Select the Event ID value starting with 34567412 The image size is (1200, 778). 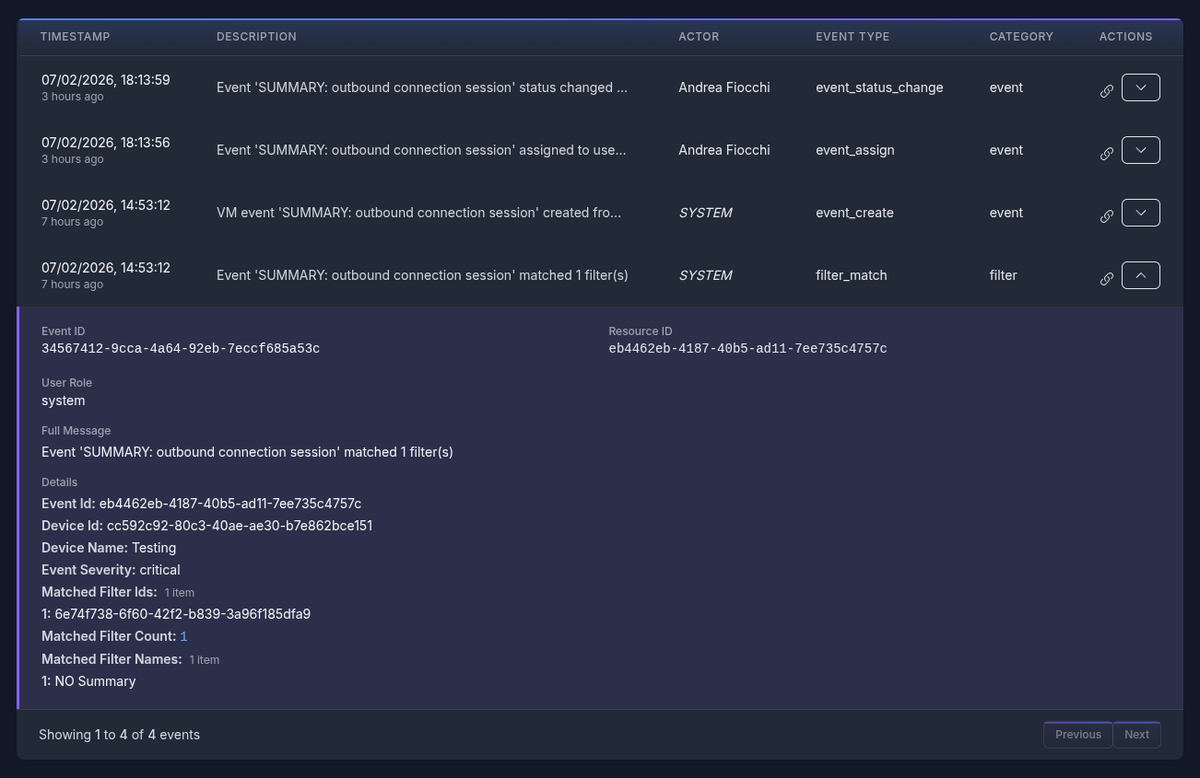[180, 349]
